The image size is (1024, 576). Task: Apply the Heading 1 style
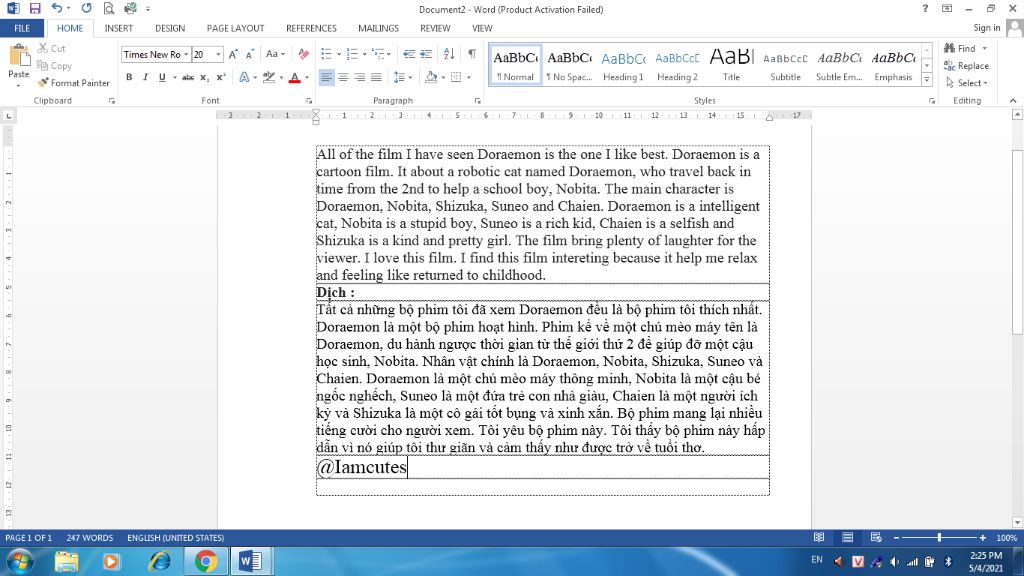(x=623, y=65)
